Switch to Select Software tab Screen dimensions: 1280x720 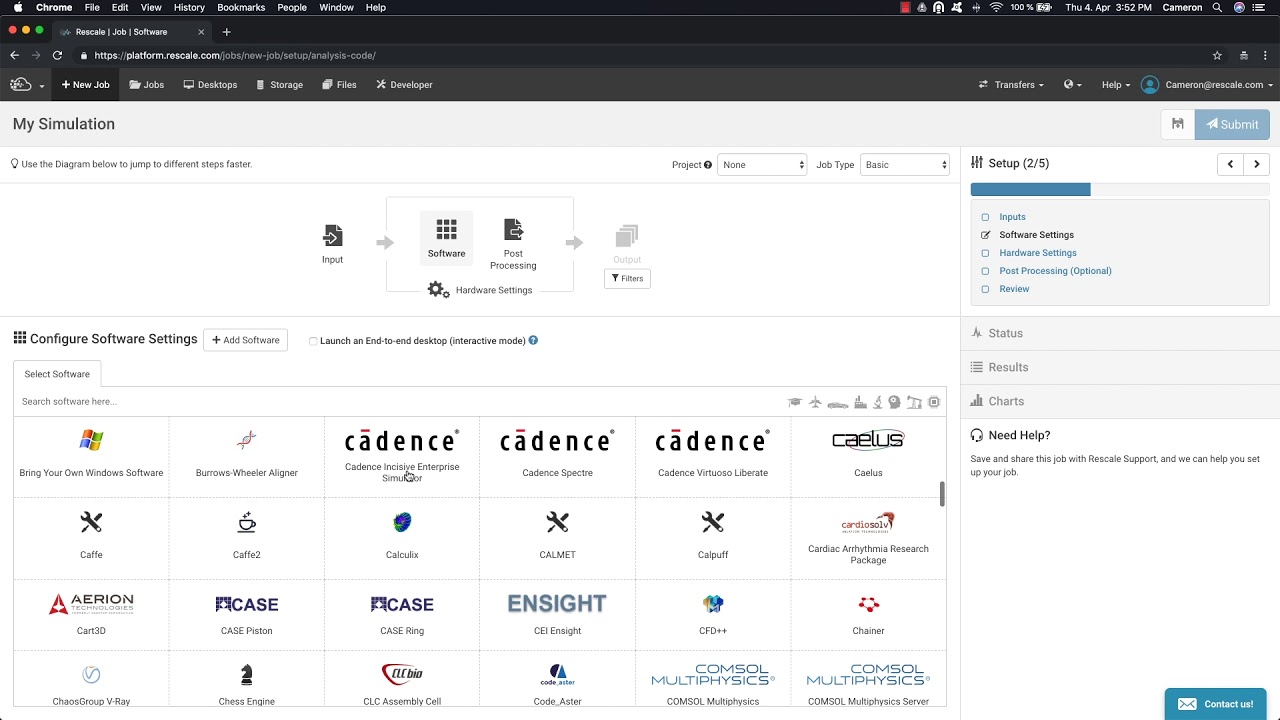tap(57, 374)
